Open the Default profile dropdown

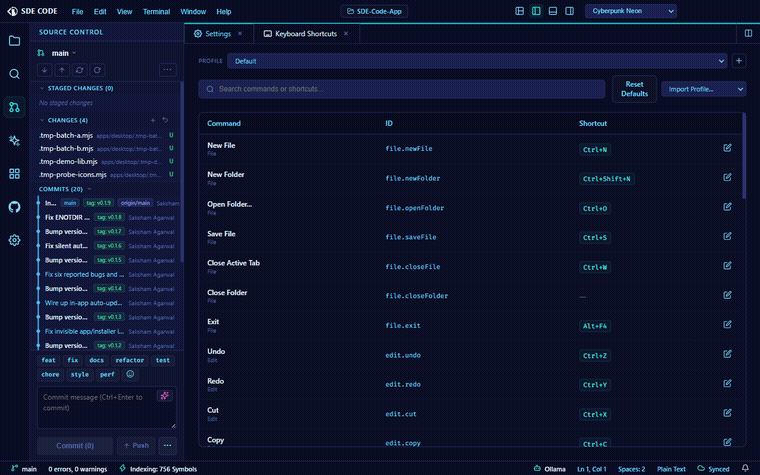(x=477, y=61)
